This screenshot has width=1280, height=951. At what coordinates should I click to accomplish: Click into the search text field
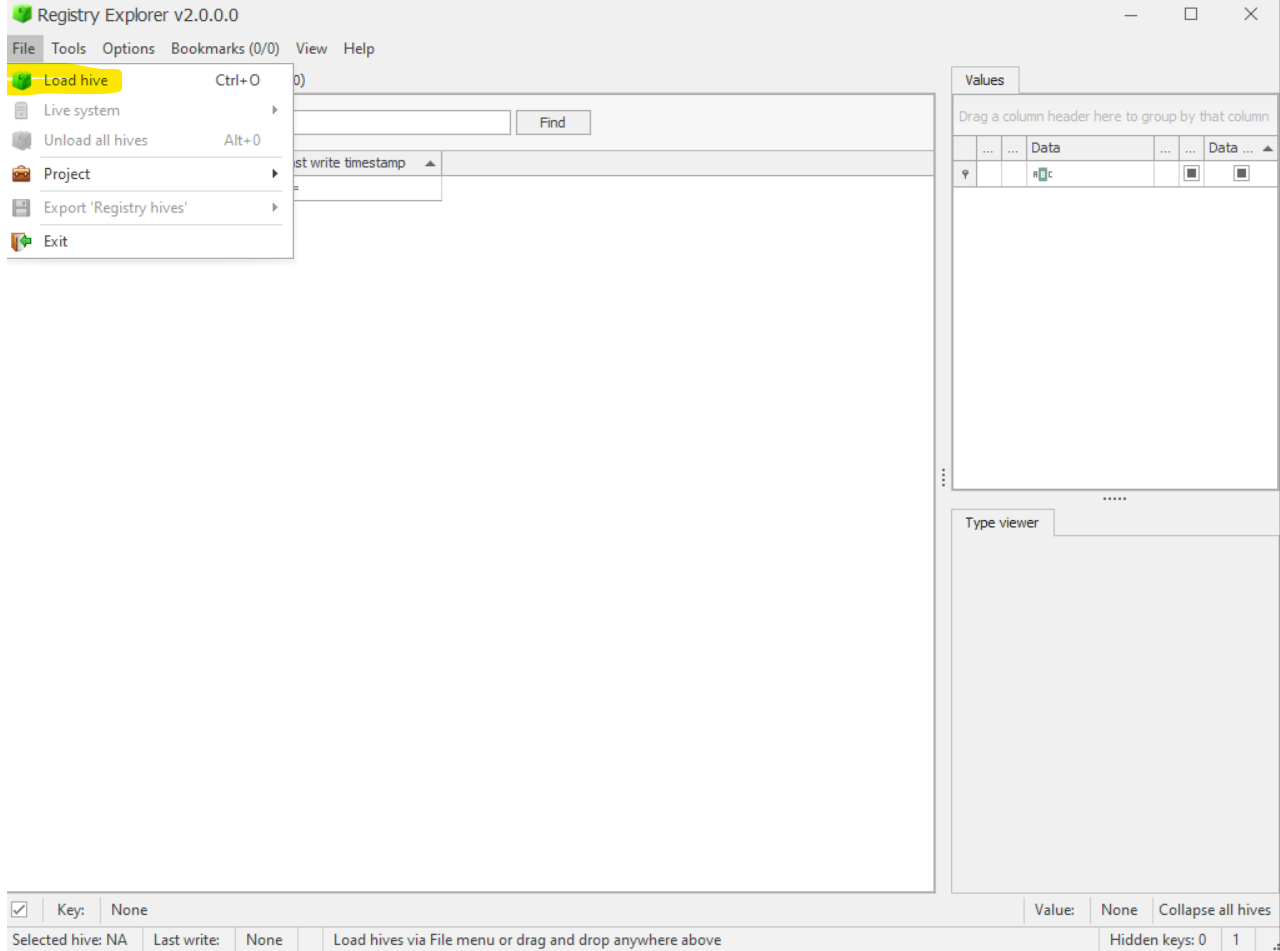(402, 122)
